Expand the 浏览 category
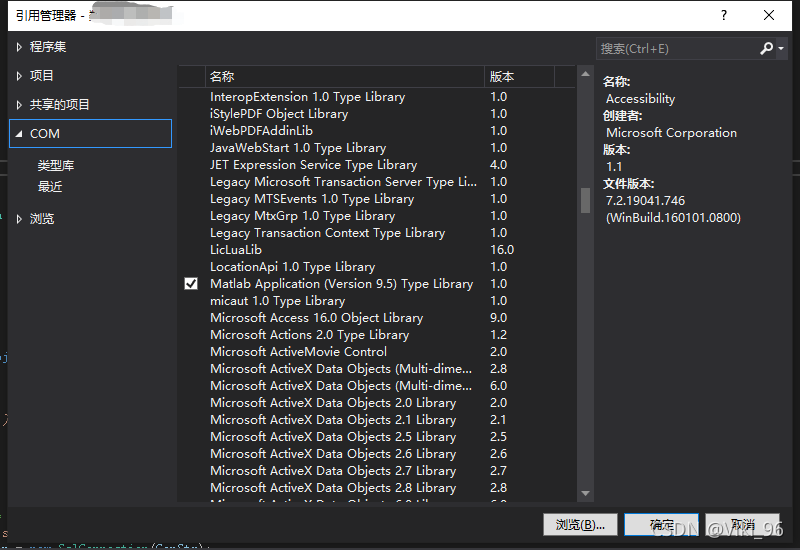Screen dimensions: 800x550 point(19,219)
